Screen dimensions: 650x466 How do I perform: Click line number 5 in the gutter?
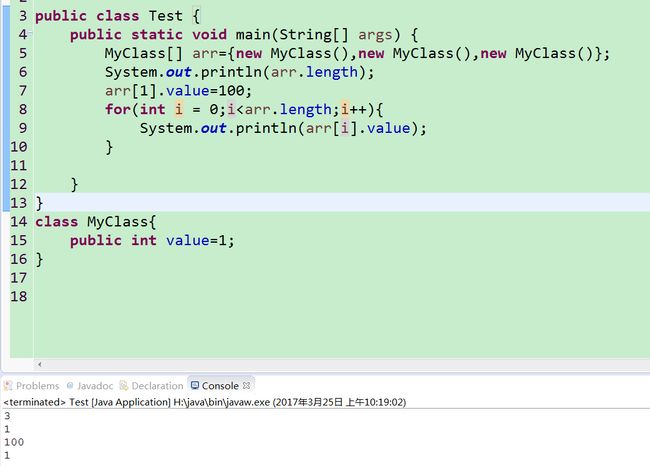(x=23, y=53)
